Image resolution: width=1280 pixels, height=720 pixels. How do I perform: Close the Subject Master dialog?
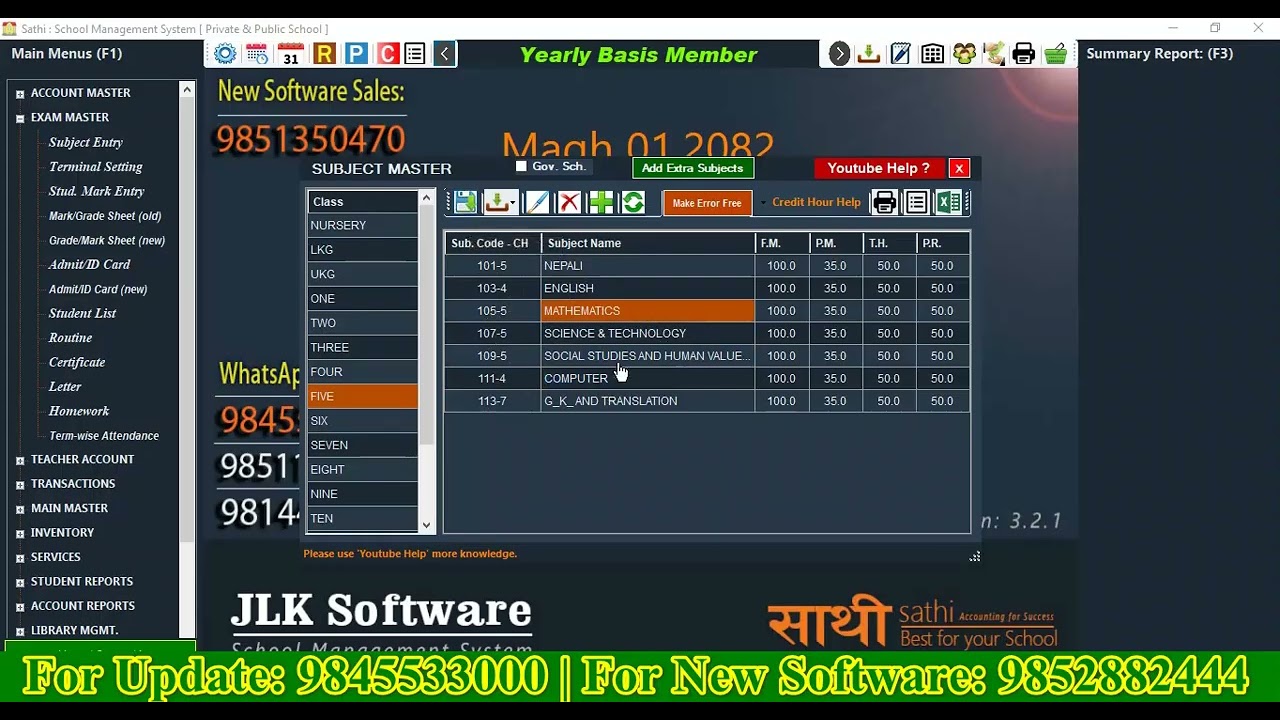tap(959, 168)
